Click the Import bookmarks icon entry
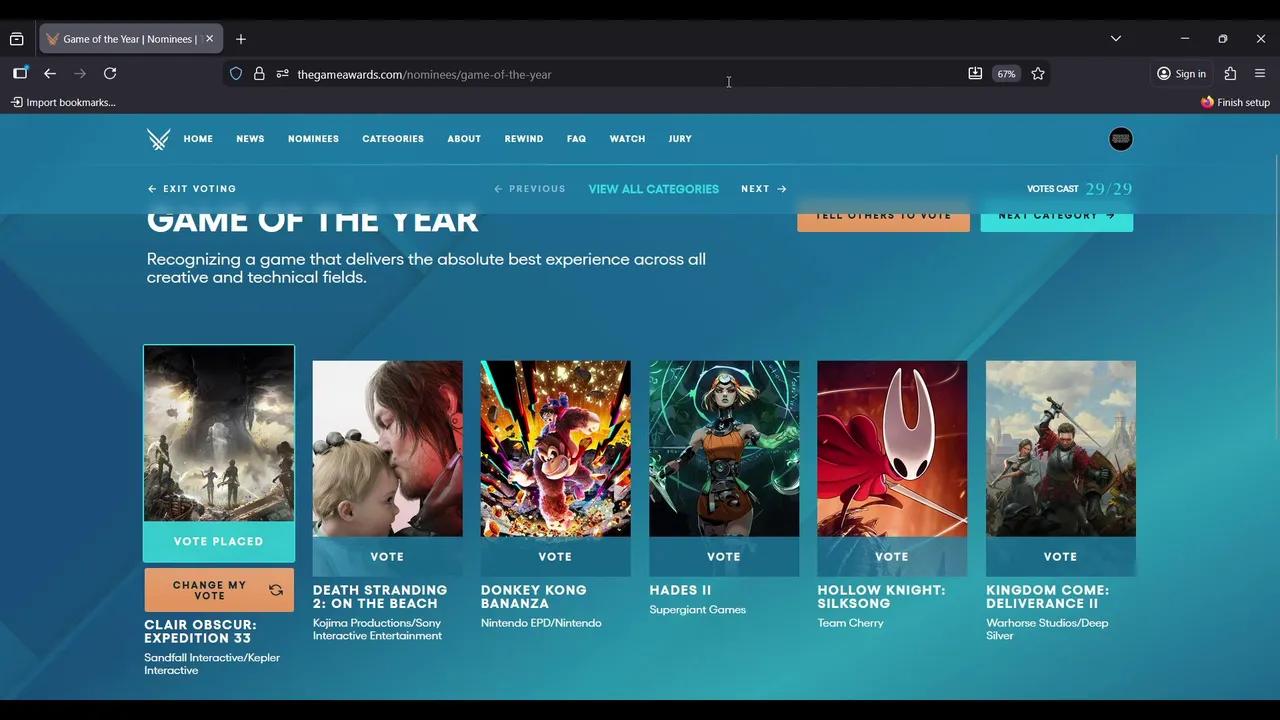This screenshot has width=1280, height=720. [x=63, y=102]
